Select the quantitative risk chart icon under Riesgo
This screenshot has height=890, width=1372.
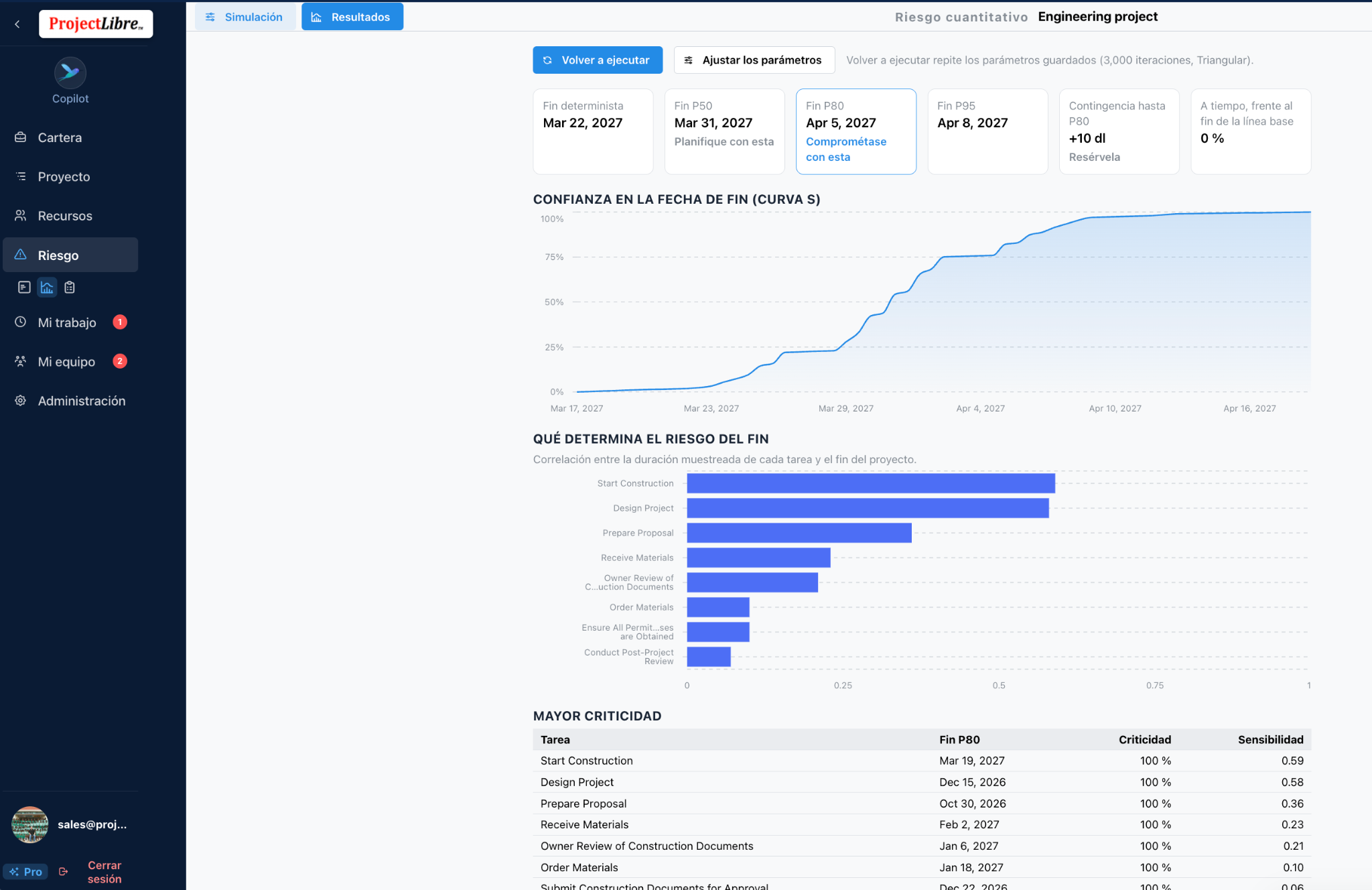pos(47,288)
